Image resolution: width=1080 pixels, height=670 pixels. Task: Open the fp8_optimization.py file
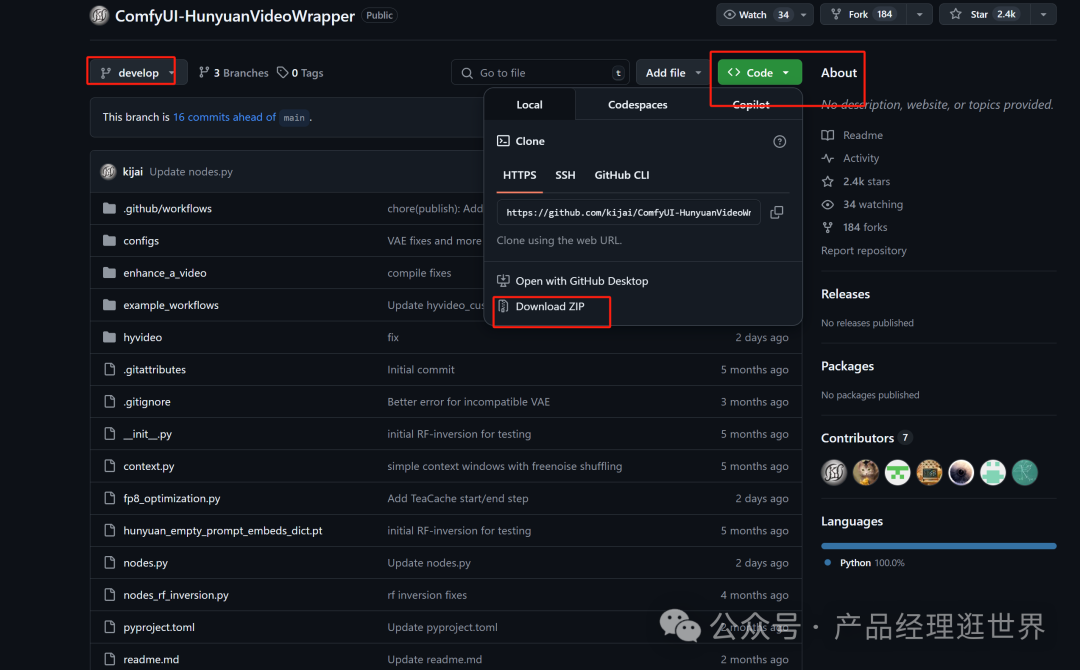172,499
